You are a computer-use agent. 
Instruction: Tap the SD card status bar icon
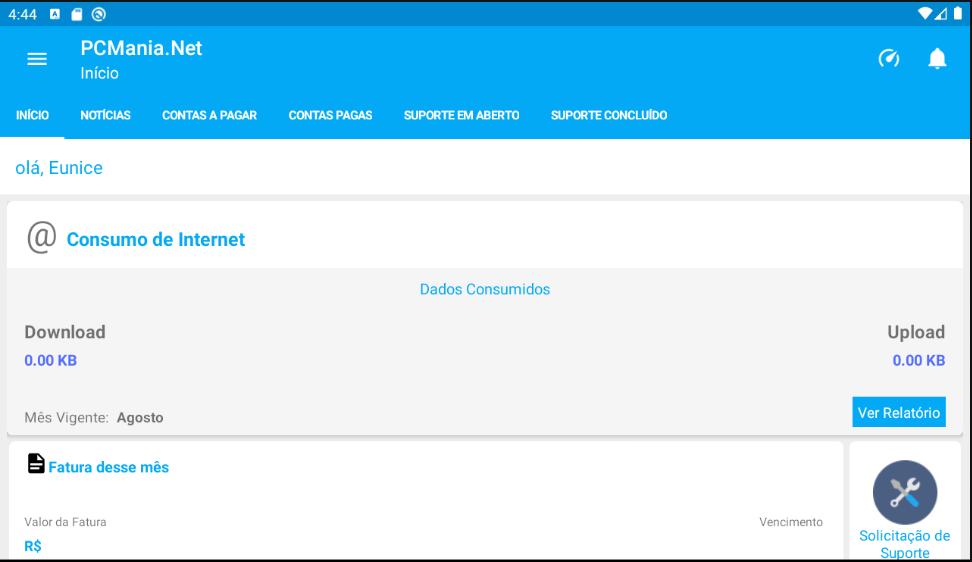[76, 14]
